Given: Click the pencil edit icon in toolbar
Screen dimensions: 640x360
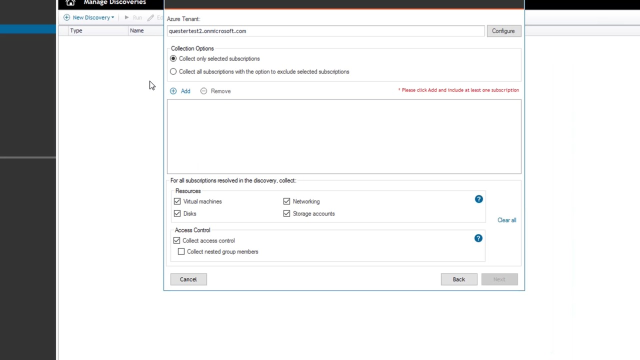Looking at the screenshot, I should point(151,18).
